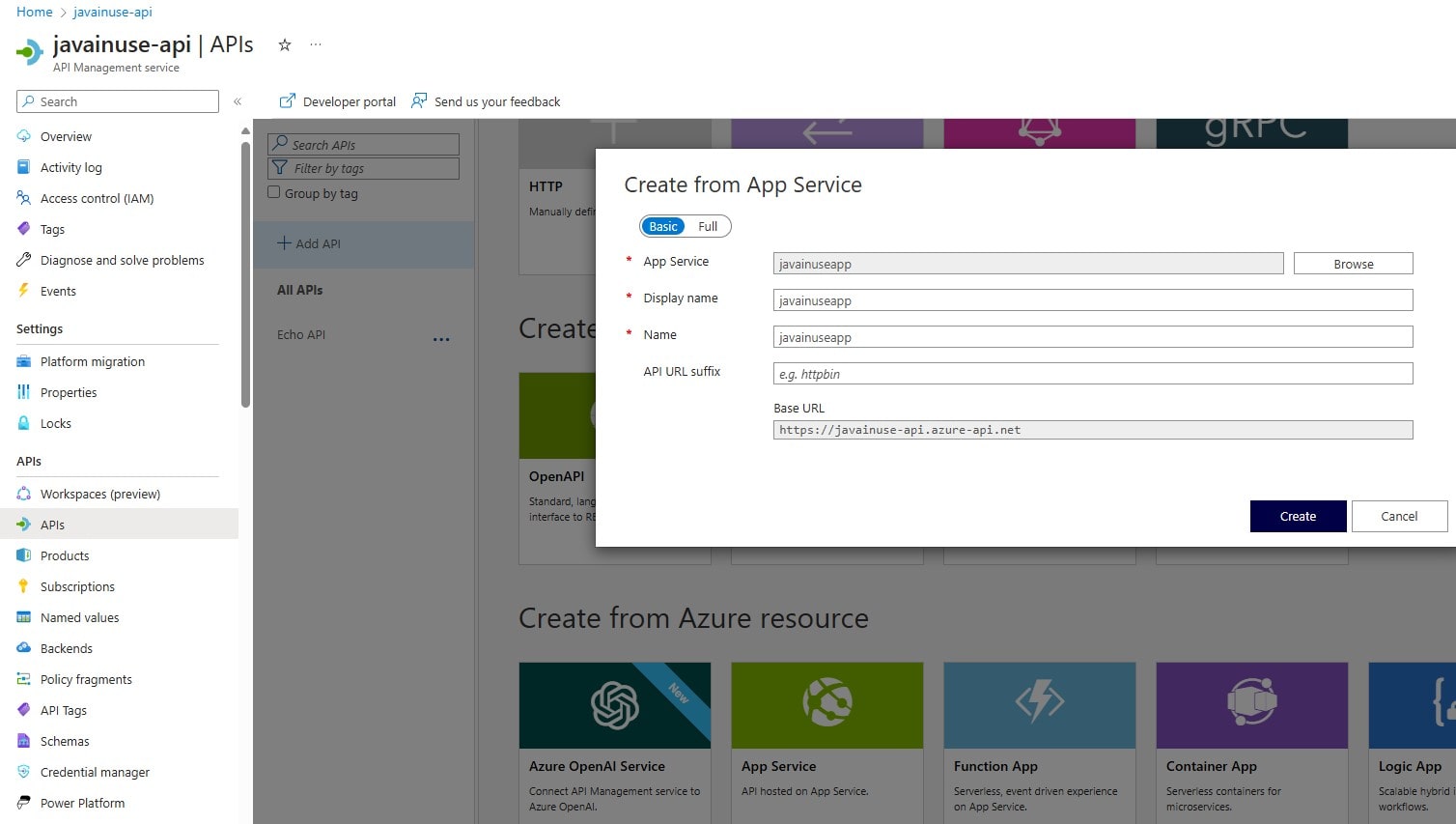Viewport: 1456px width, 824px height.
Task: Click the Backends cloud icon
Action: click(x=24, y=648)
